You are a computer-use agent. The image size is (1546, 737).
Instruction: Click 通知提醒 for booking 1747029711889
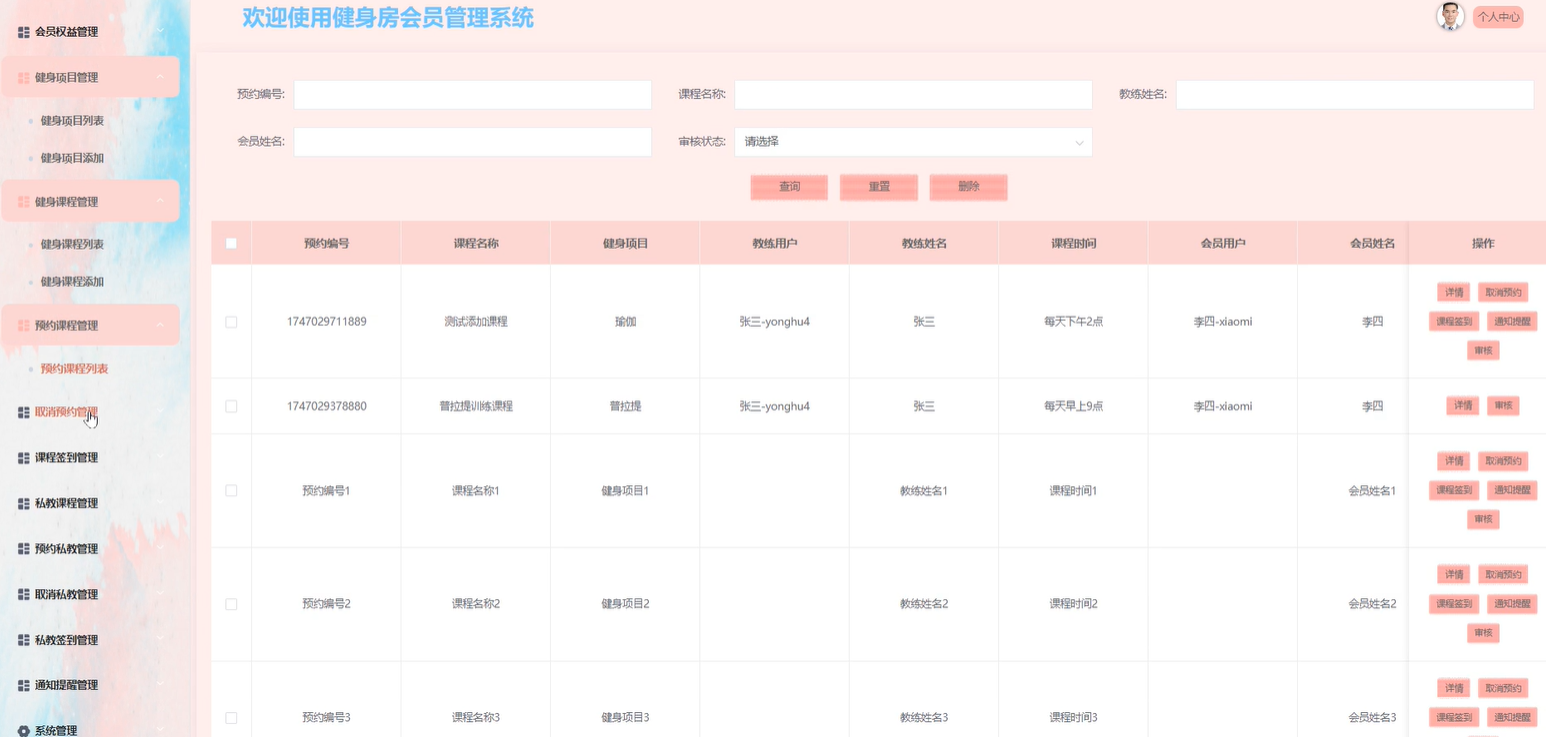point(1512,322)
